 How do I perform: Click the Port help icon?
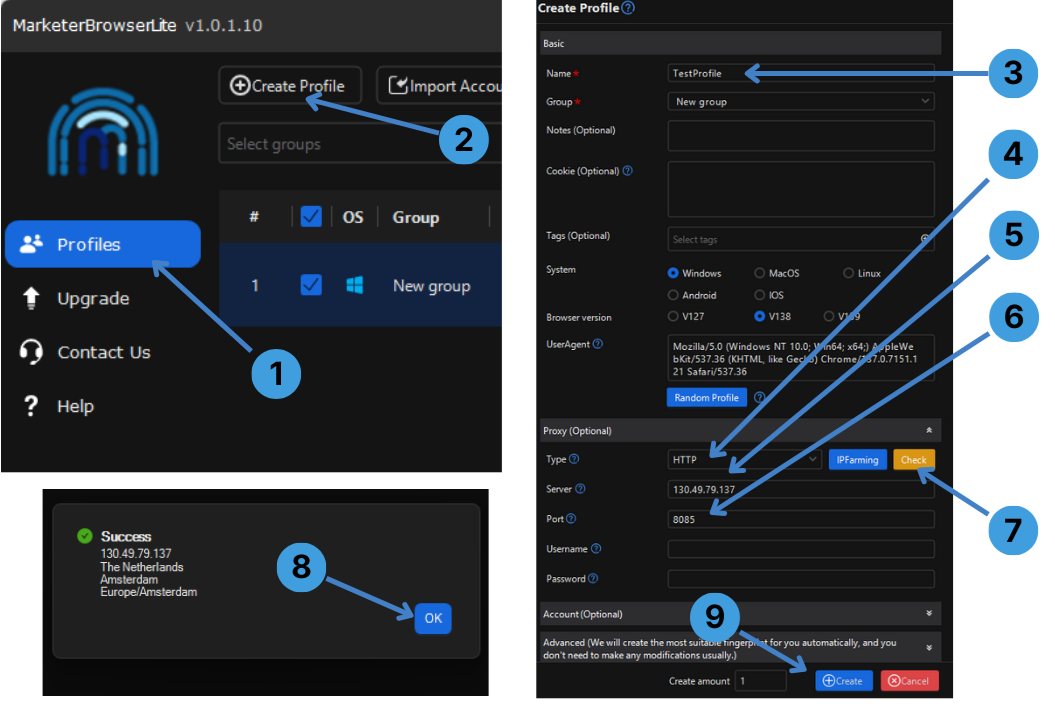(x=571, y=518)
